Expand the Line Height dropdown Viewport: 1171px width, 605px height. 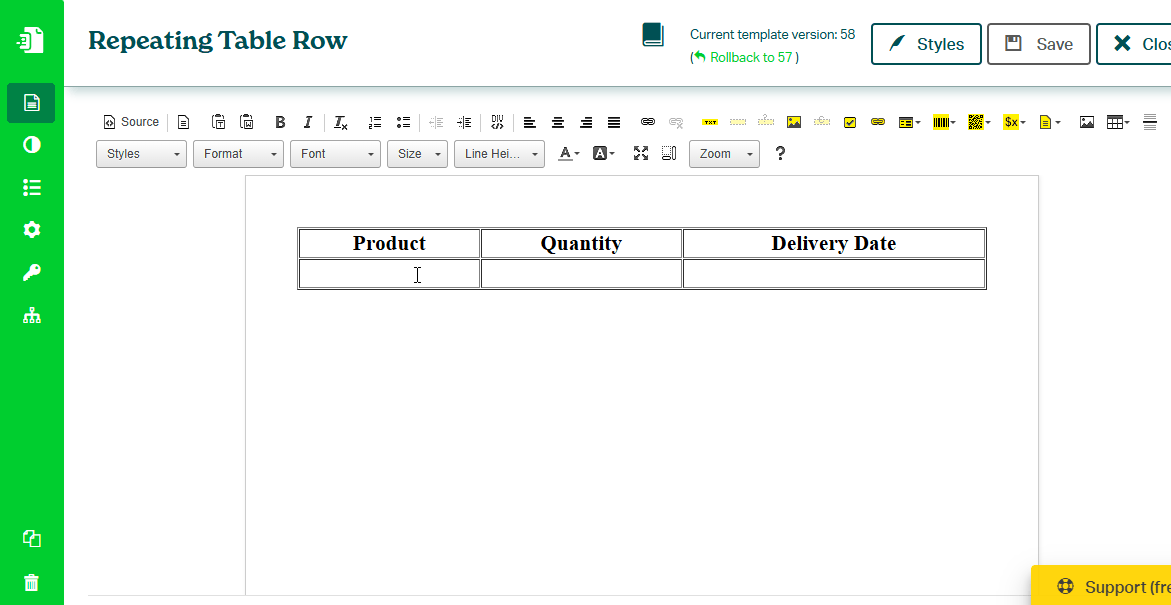(x=499, y=154)
